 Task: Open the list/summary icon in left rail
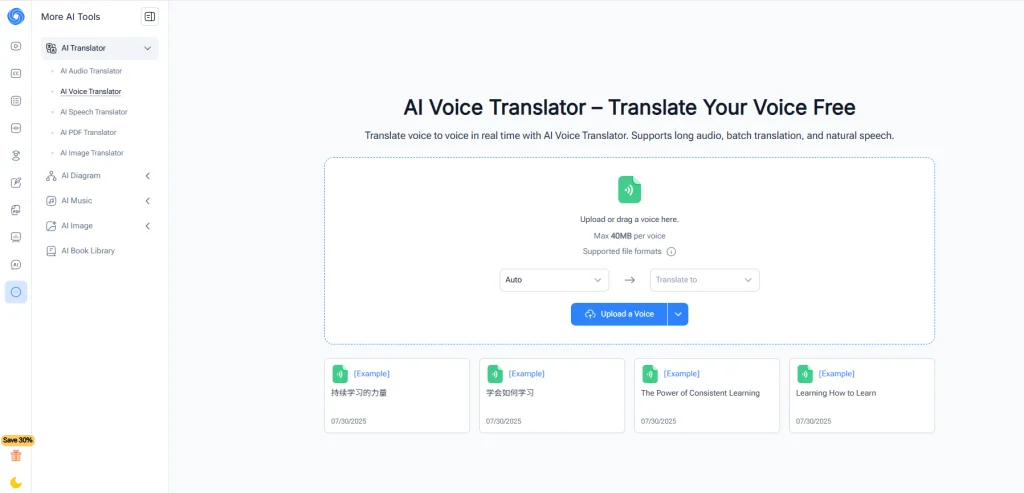(16, 101)
